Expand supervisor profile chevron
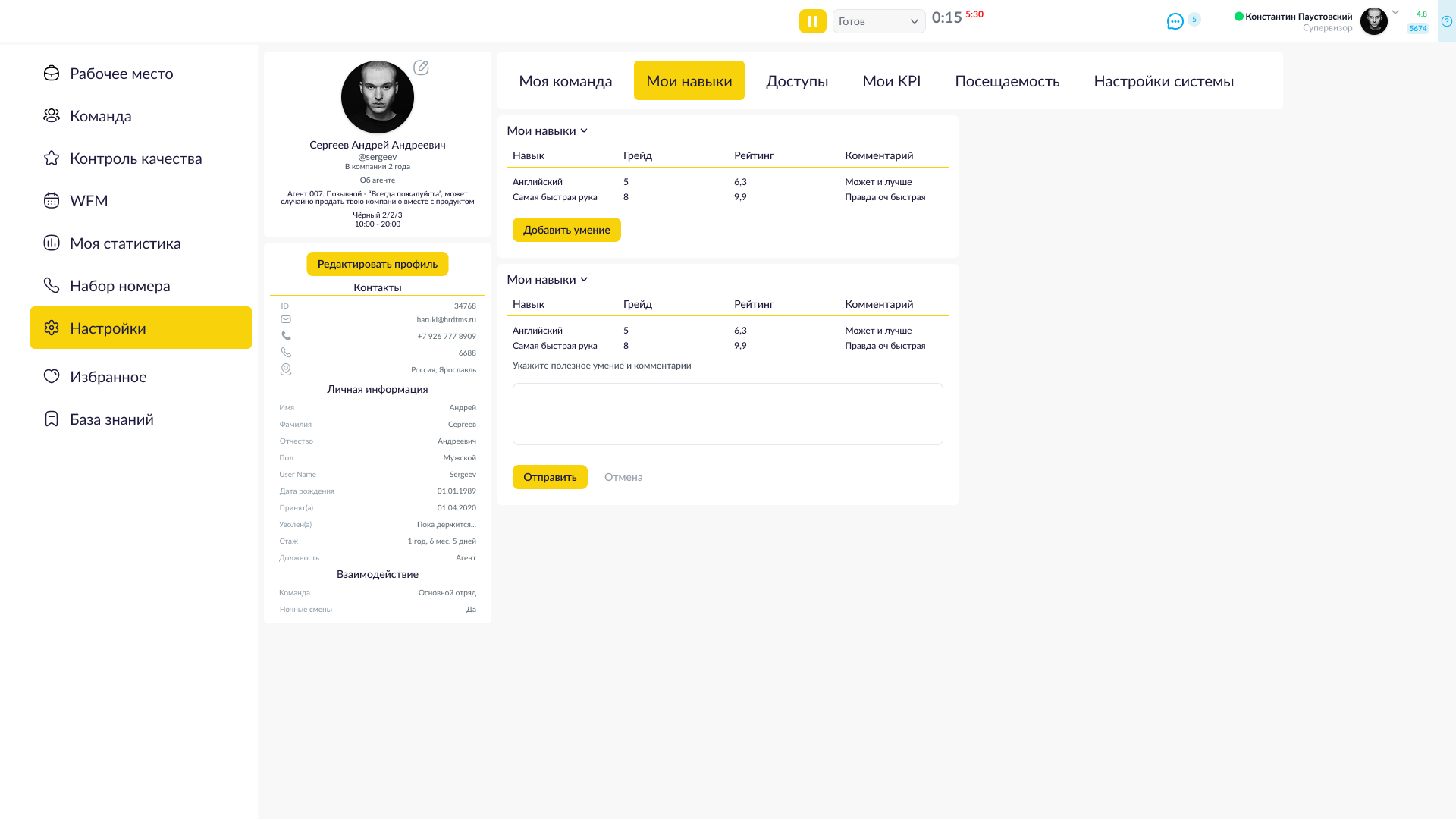 coord(1395,12)
